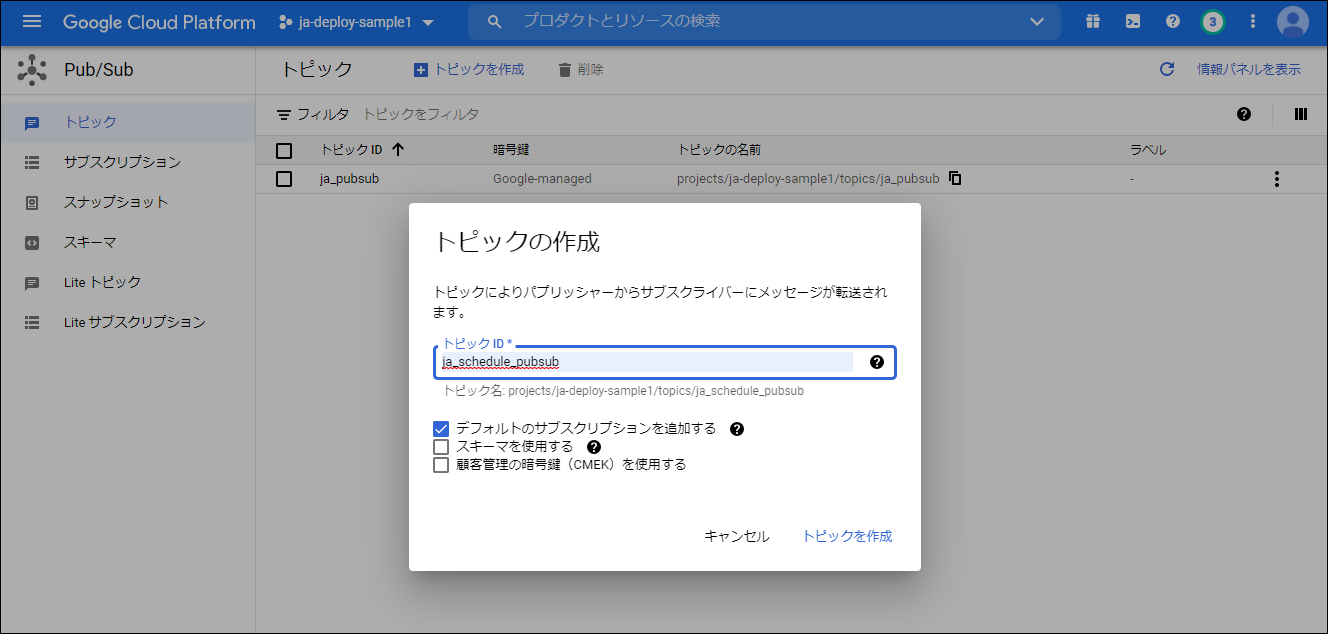The height and width of the screenshot is (634, 1328).
Task: Copy the ja_pubsub topic name
Action: pos(955,179)
